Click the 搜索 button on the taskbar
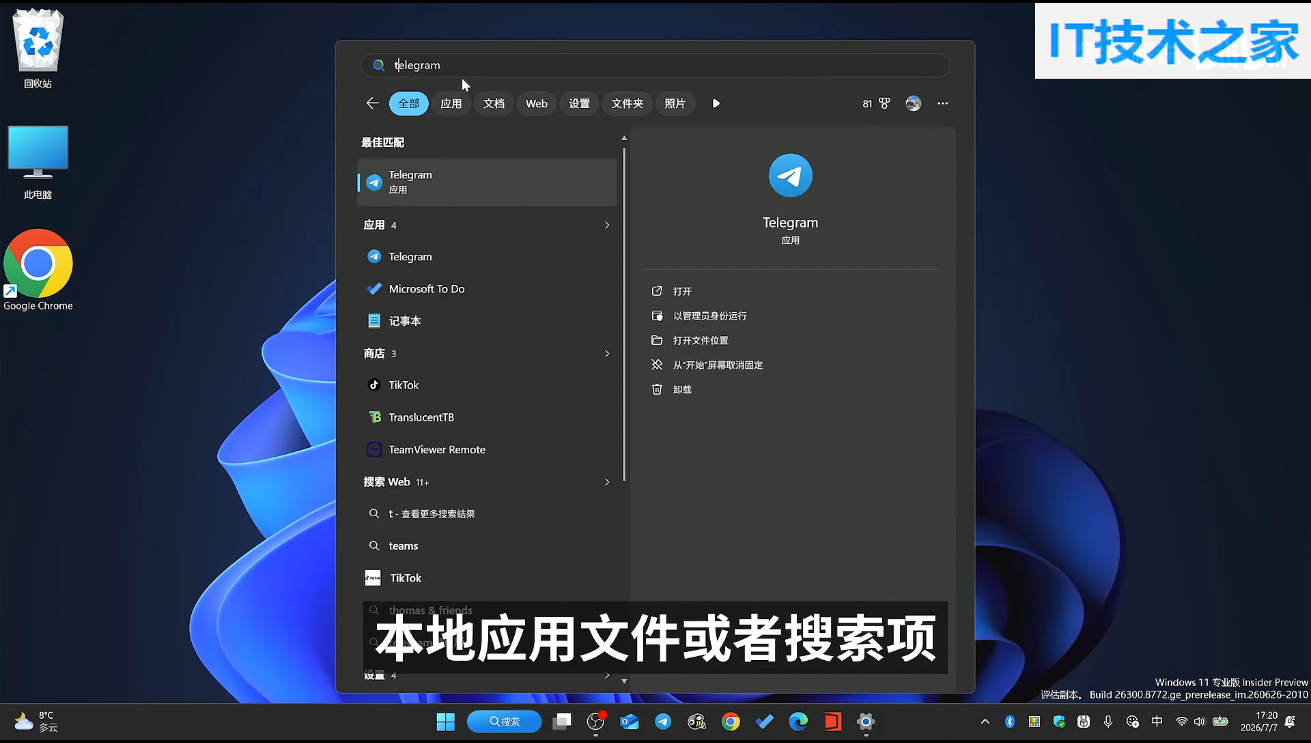Screen dimensions: 1311x743 click(x=505, y=721)
